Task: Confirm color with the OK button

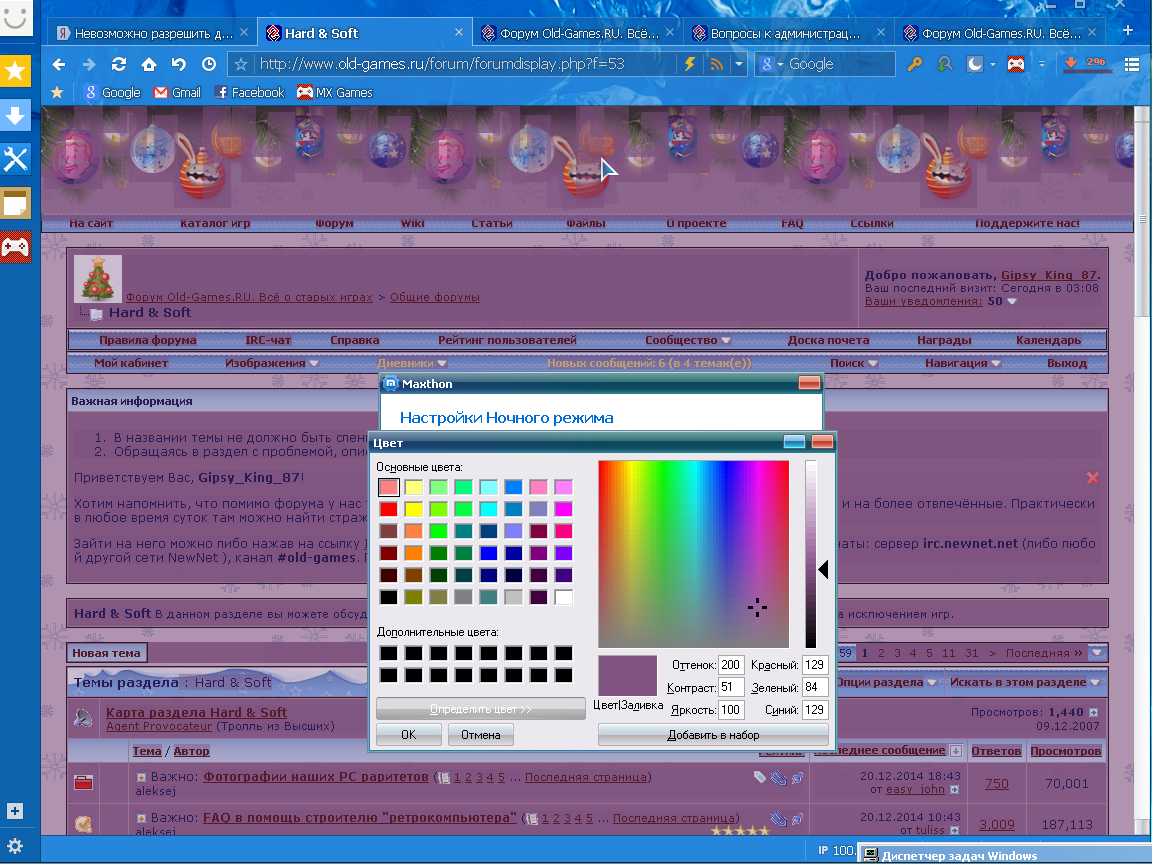Action: coord(408,735)
